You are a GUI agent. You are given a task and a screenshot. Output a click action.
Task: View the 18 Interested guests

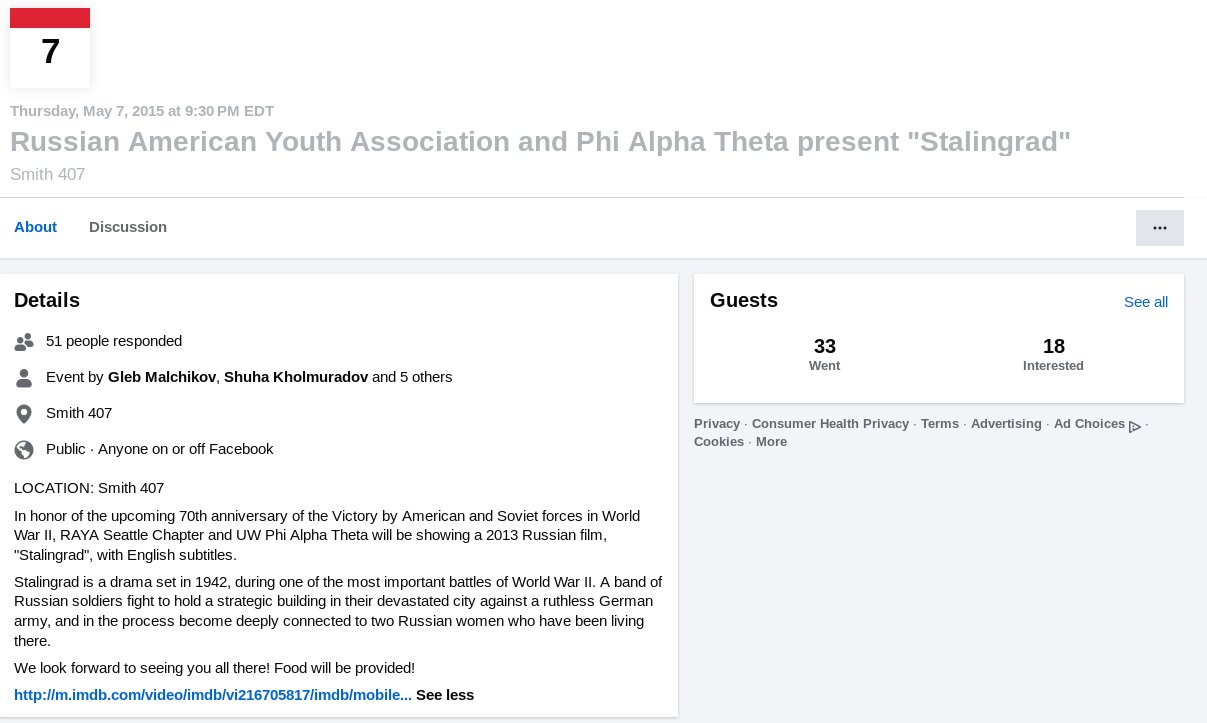click(x=1053, y=354)
